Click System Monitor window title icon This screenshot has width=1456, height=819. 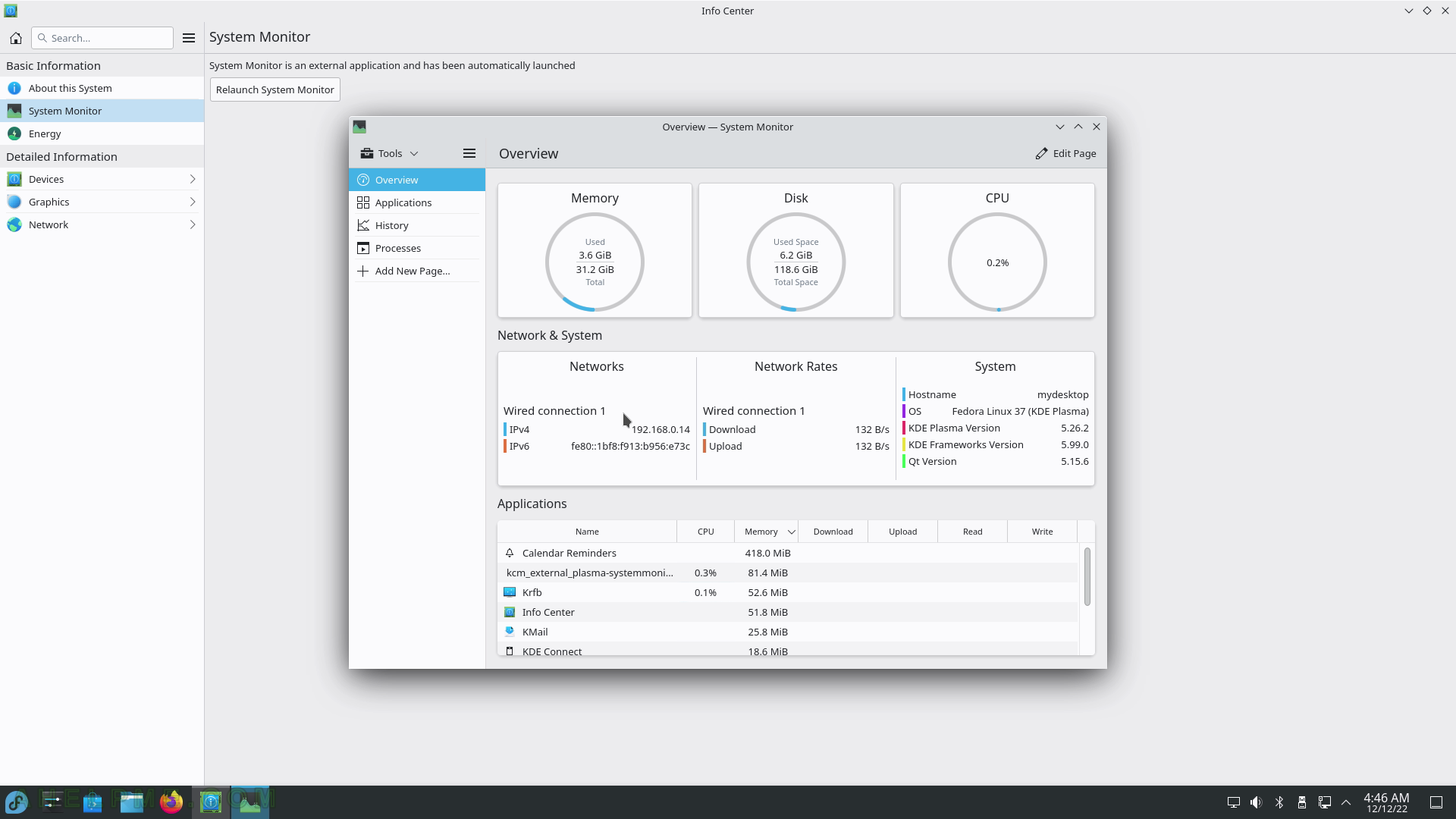tap(359, 127)
